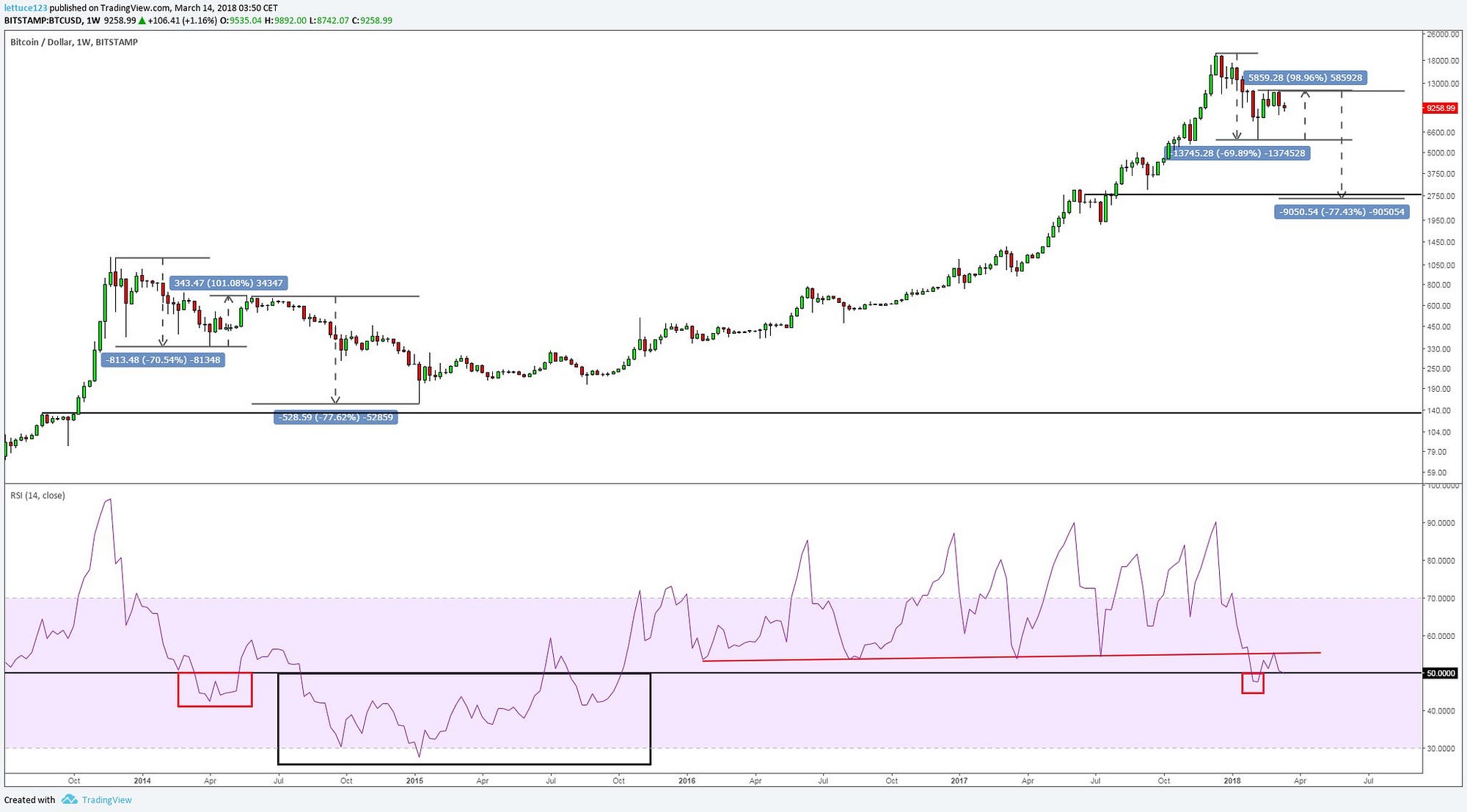1467x812 pixels.
Task: Click the 2018 label on the time axis
Action: click(x=1232, y=780)
